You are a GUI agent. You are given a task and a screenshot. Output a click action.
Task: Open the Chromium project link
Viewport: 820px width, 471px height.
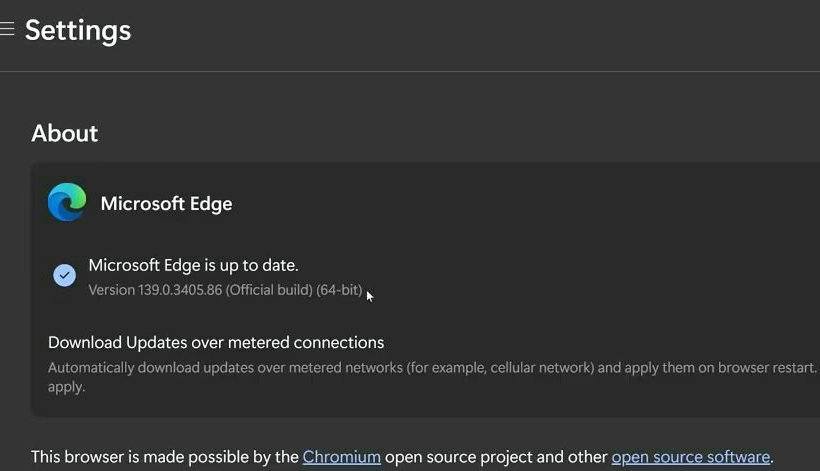coord(341,457)
